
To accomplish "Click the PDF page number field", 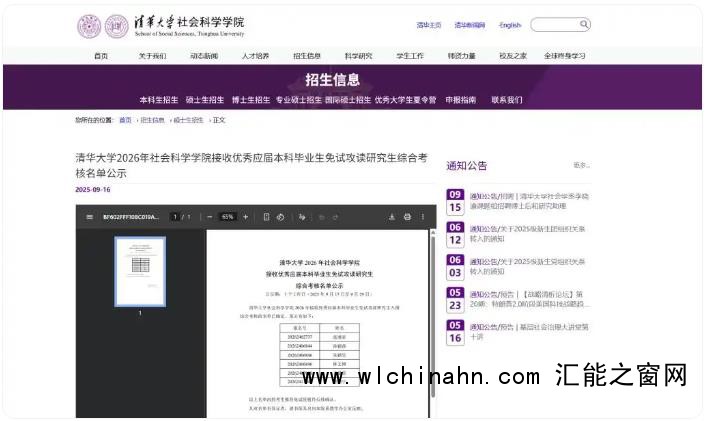I will tap(175, 217).
